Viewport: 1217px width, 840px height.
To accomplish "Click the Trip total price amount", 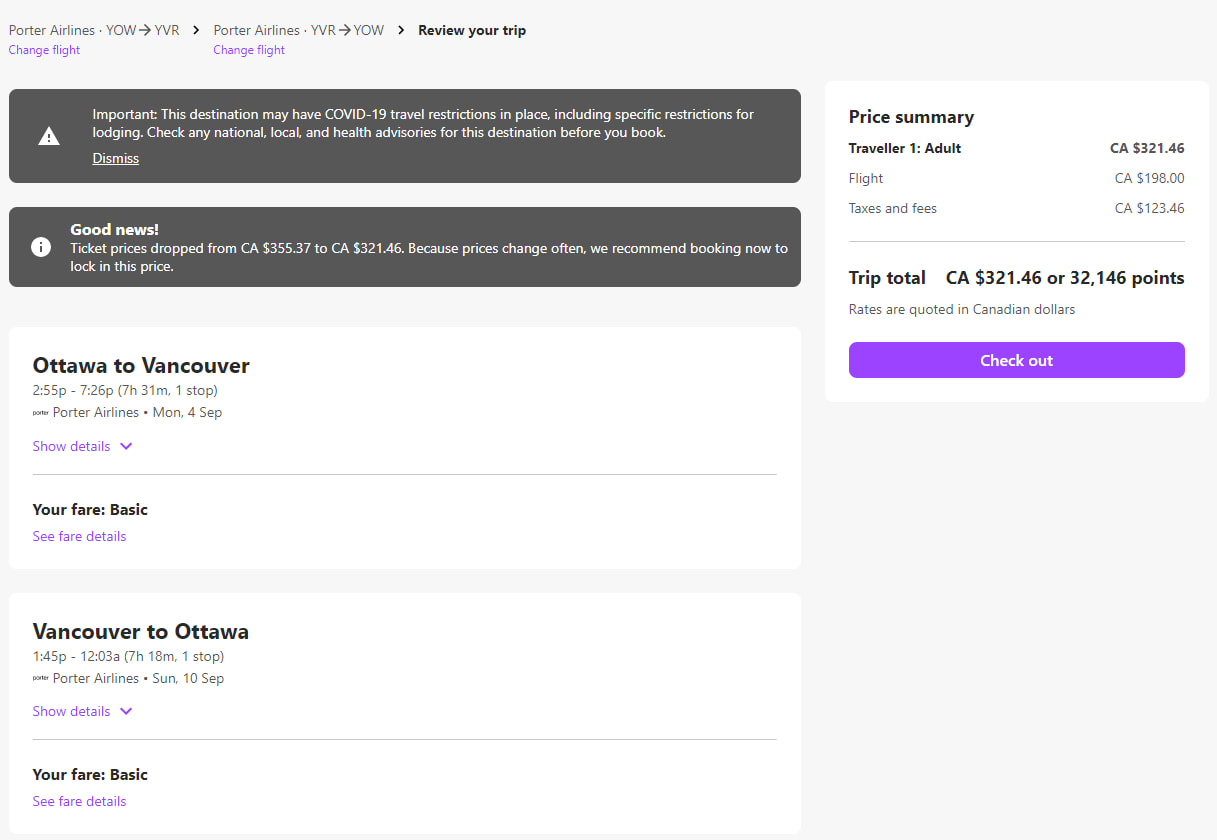I will click(1065, 278).
